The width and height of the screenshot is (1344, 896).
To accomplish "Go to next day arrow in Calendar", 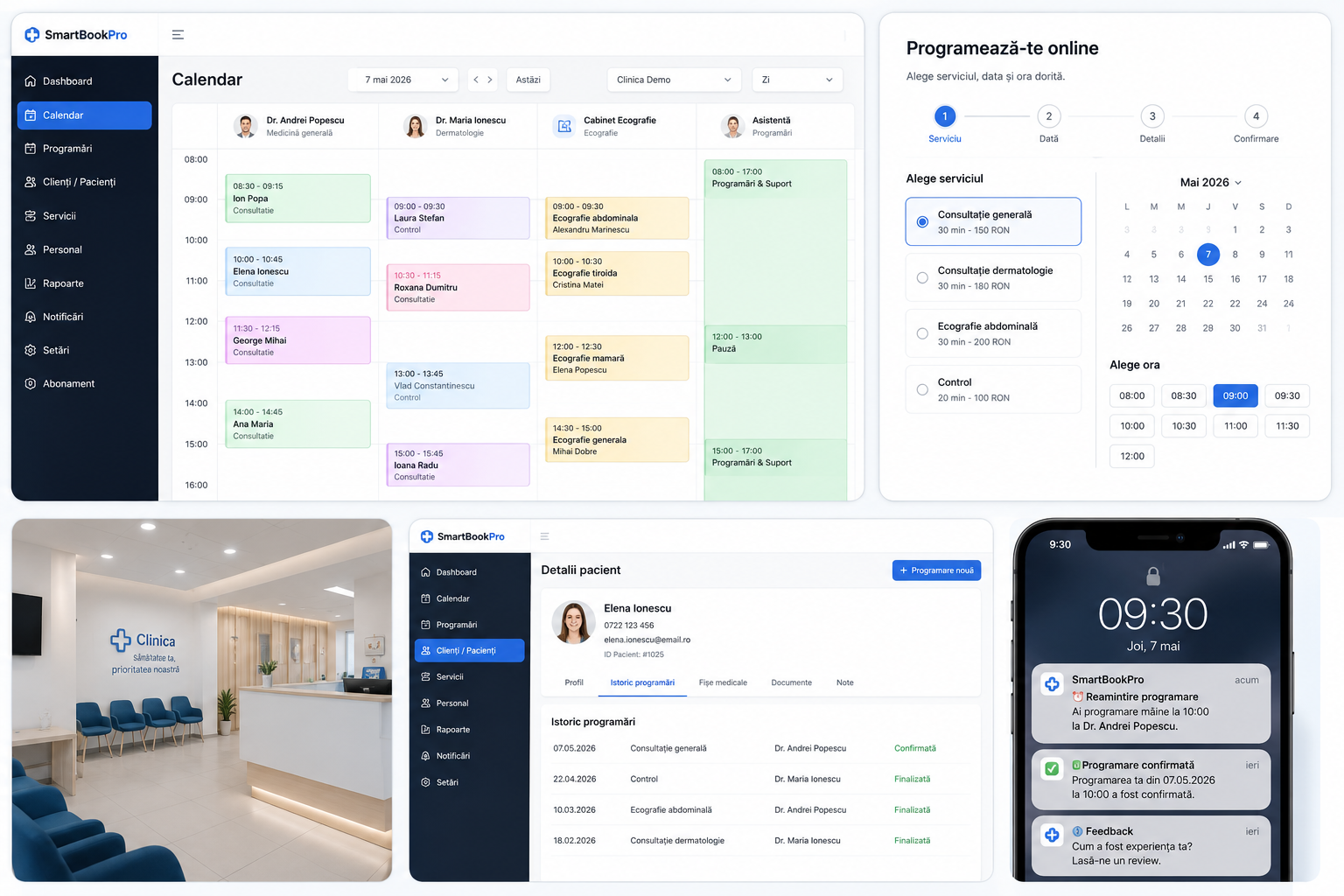I will pyautogui.click(x=490, y=80).
